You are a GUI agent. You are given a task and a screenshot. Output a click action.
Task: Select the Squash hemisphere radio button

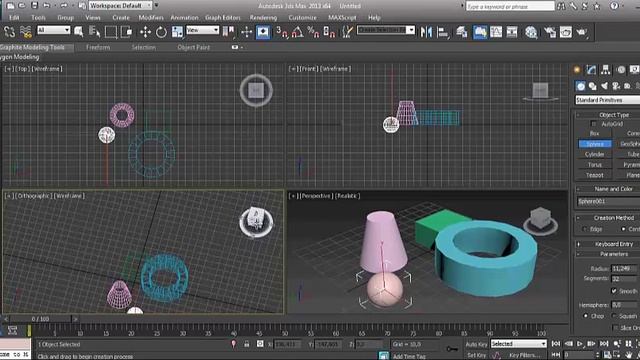tap(614, 316)
